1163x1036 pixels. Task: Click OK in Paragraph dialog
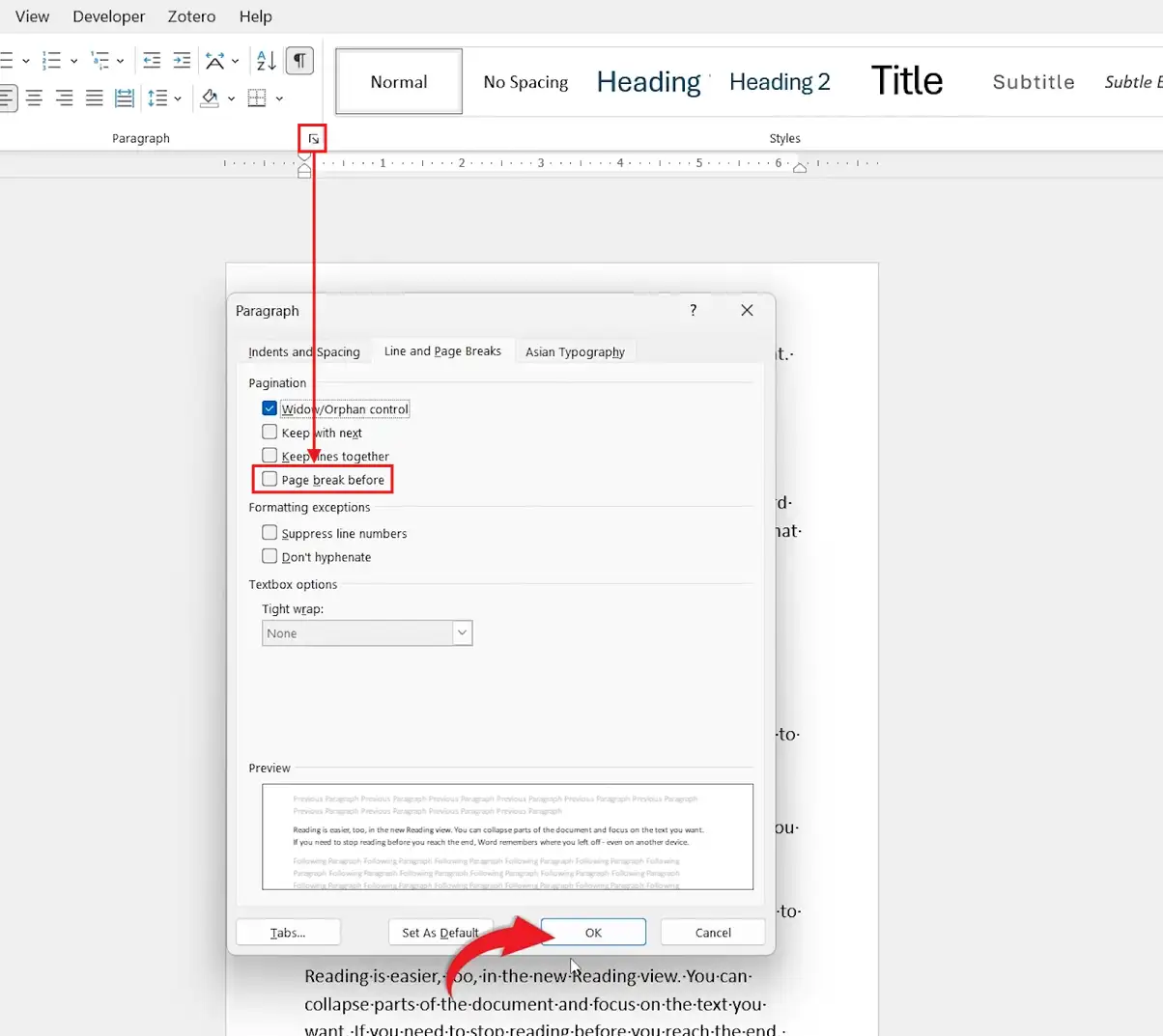pyautogui.click(x=593, y=933)
